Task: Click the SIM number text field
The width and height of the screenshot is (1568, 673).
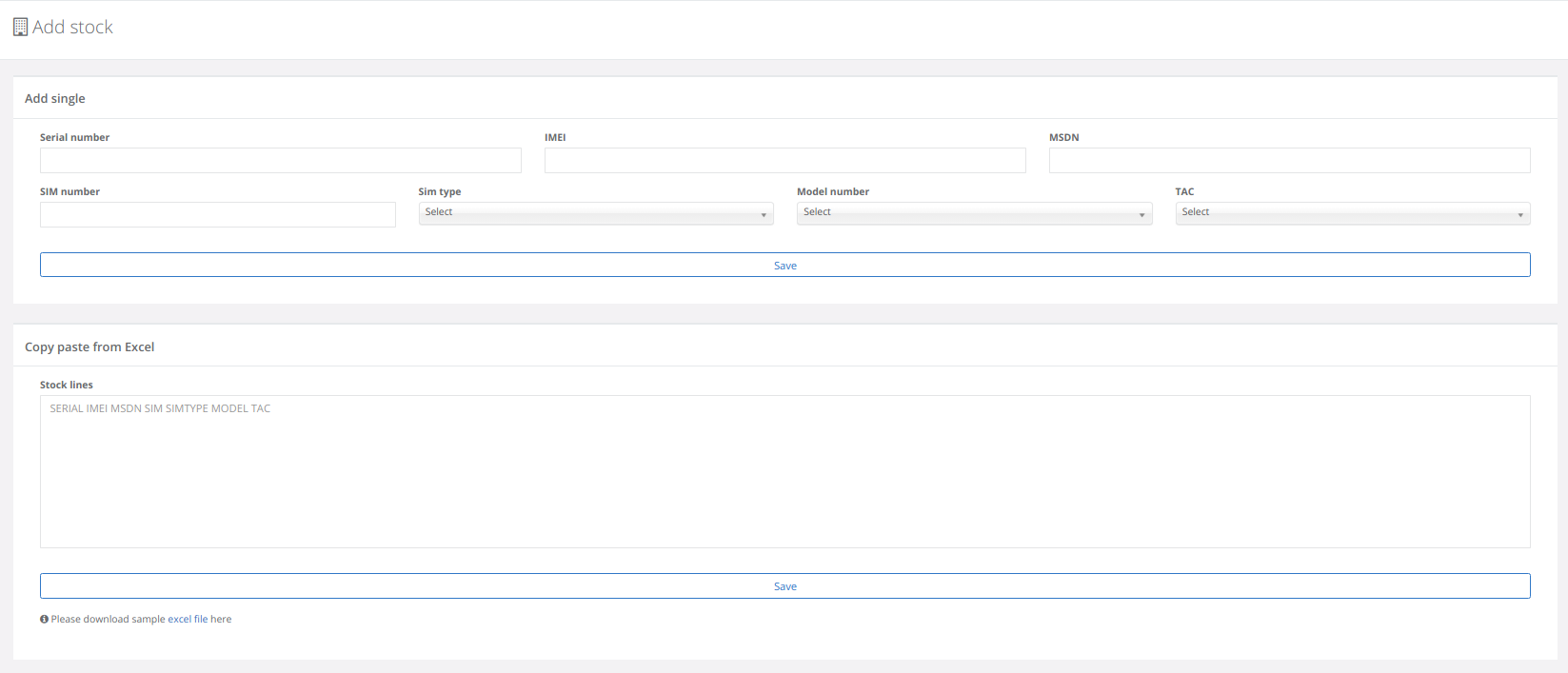Action: click(x=217, y=214)
